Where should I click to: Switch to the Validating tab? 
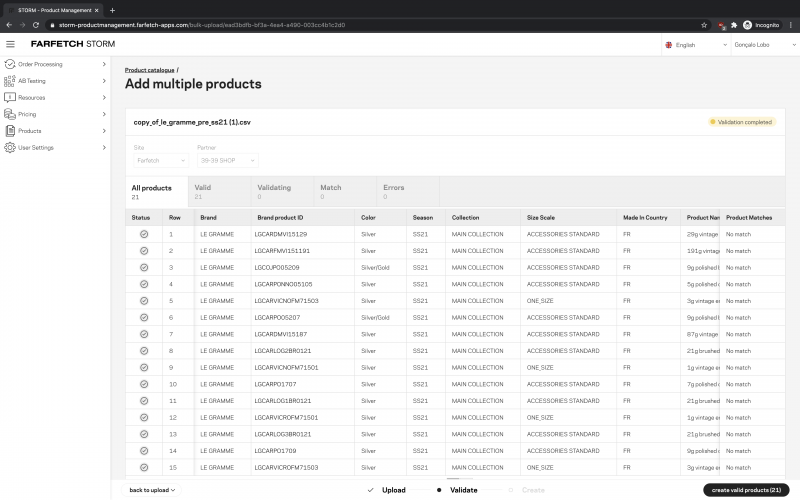pyautogui.click(x=282, y=192)
